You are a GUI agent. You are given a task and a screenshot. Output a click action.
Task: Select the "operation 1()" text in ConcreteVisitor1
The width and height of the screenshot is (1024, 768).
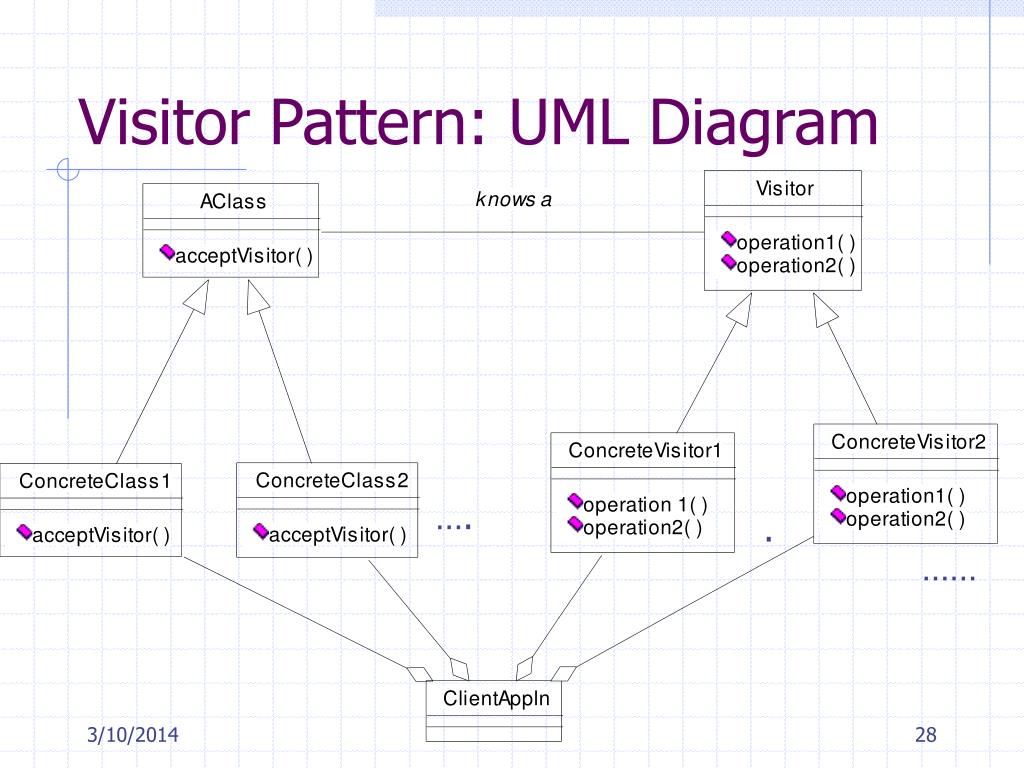coord(645,505)
